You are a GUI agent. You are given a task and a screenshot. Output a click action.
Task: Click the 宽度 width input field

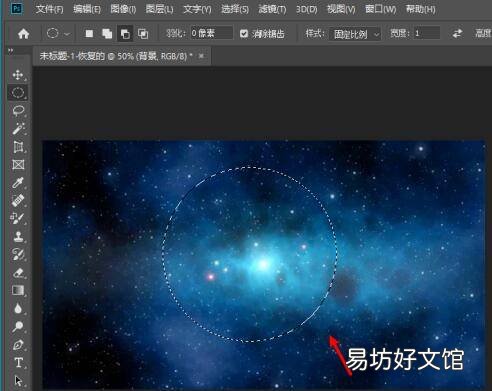point(427,33)
